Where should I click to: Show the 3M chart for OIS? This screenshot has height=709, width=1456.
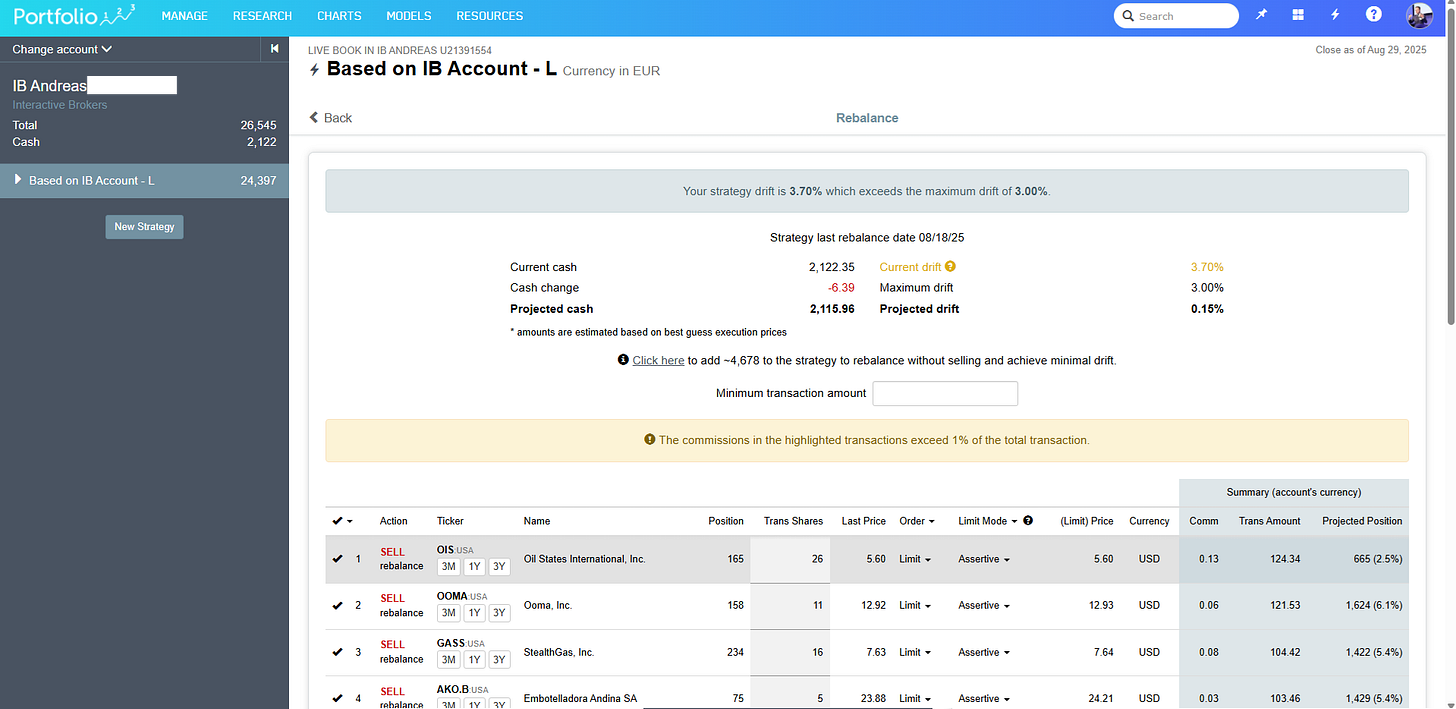coord(449,567)
